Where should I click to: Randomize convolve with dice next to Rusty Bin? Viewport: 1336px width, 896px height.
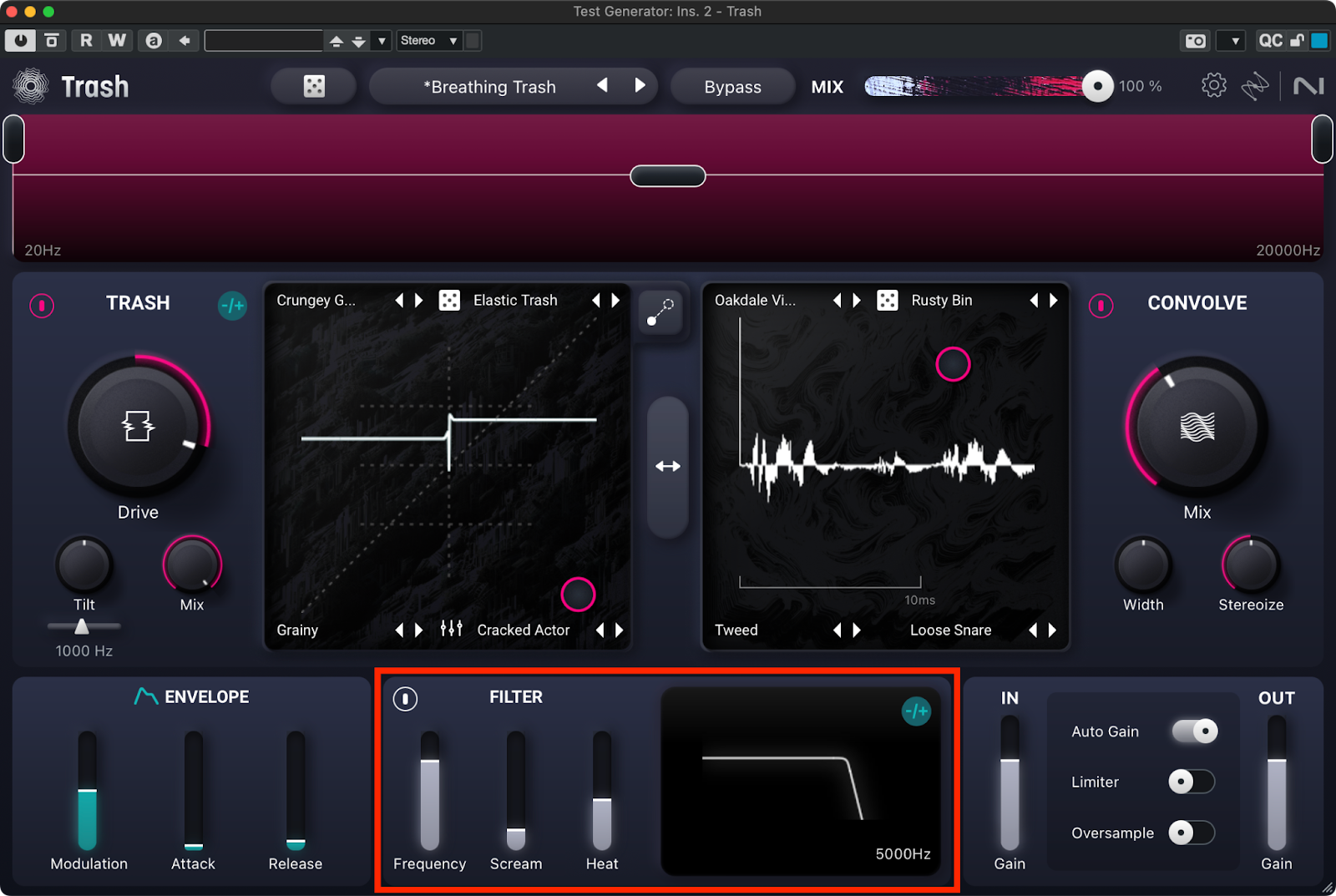pos(887,300)
